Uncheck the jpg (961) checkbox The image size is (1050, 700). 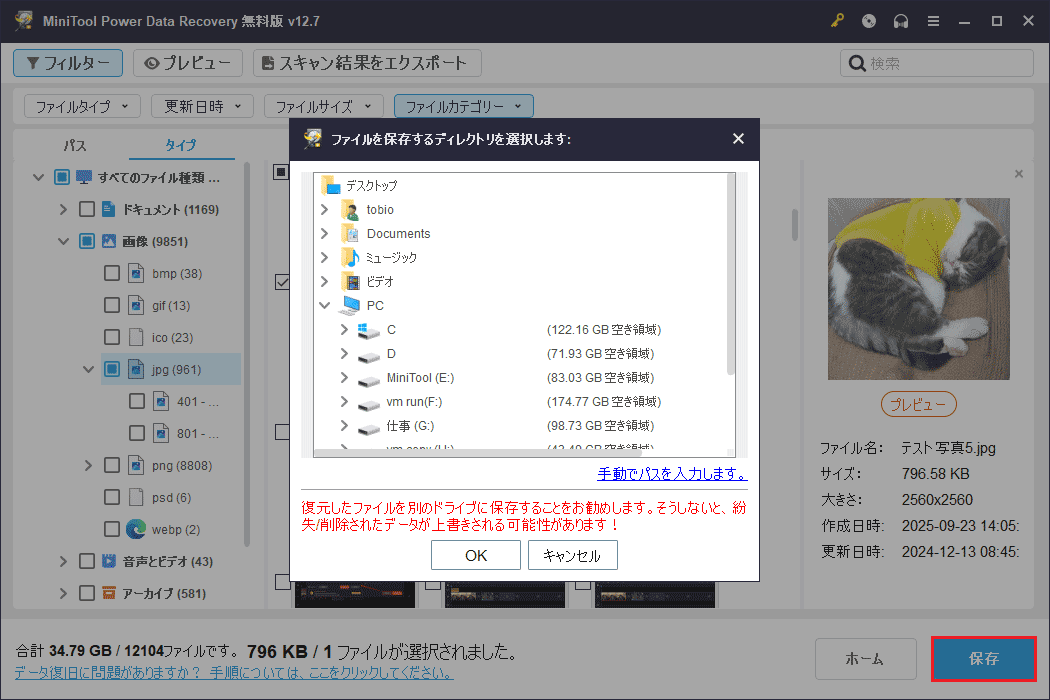pos(112,369)
